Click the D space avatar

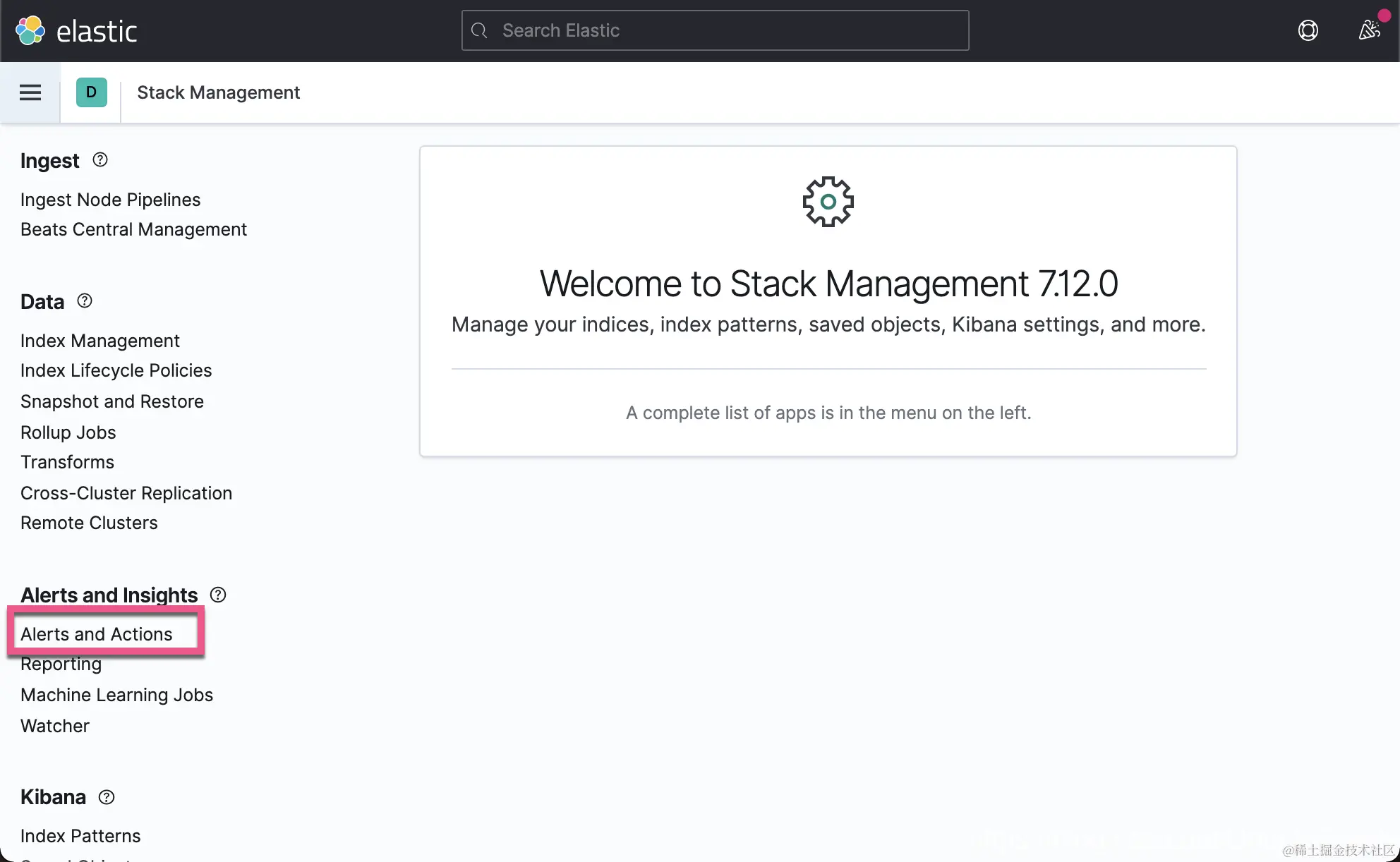[x=91, y=92]
